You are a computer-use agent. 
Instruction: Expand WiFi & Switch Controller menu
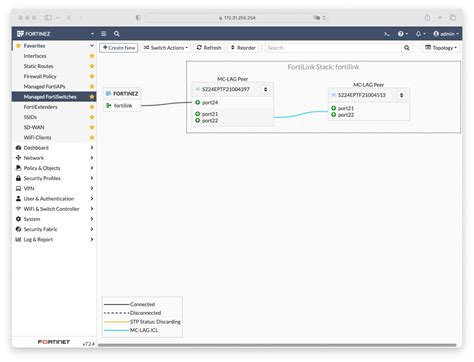coord(54,209)
